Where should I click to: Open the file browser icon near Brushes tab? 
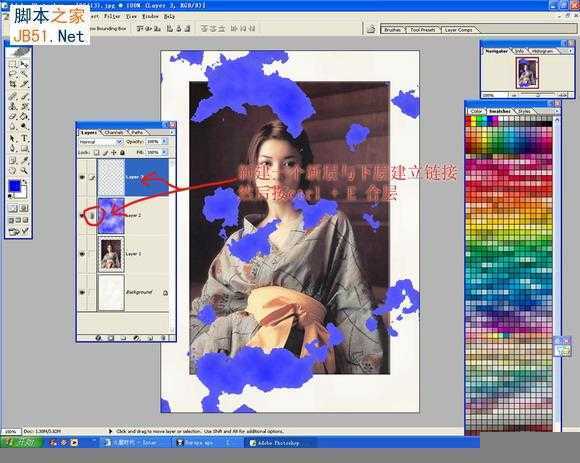pyautogui.click(x=371, y=29)
